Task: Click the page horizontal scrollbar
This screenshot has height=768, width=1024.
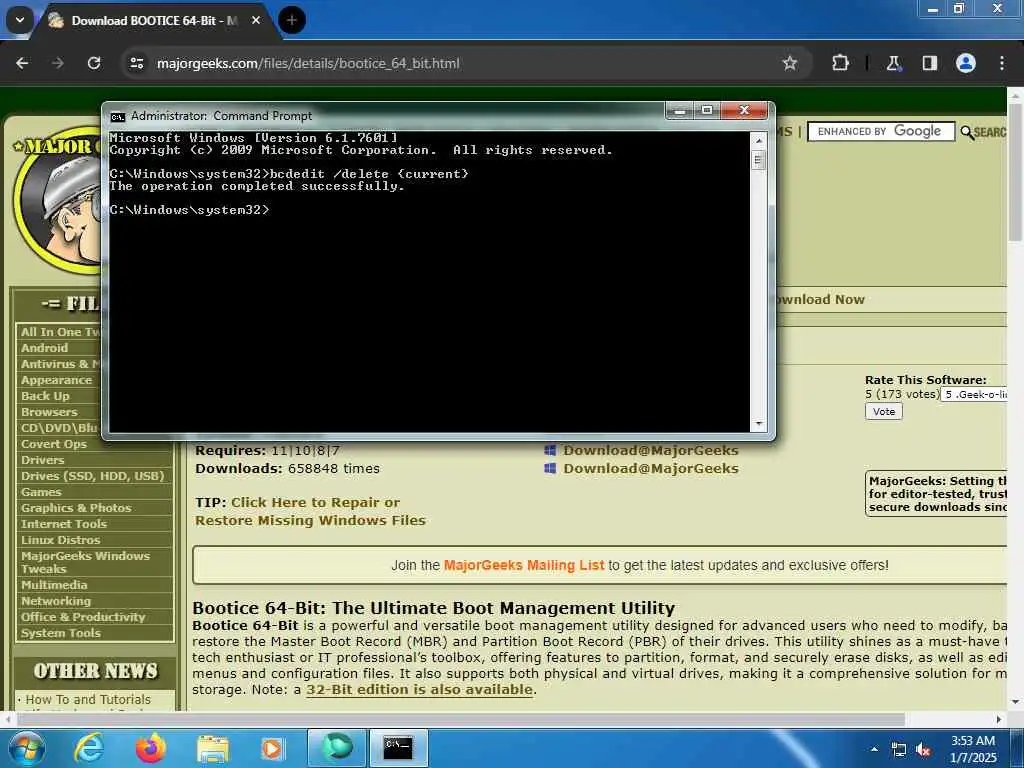Action: pyautogui.click(x=460, y=719)
